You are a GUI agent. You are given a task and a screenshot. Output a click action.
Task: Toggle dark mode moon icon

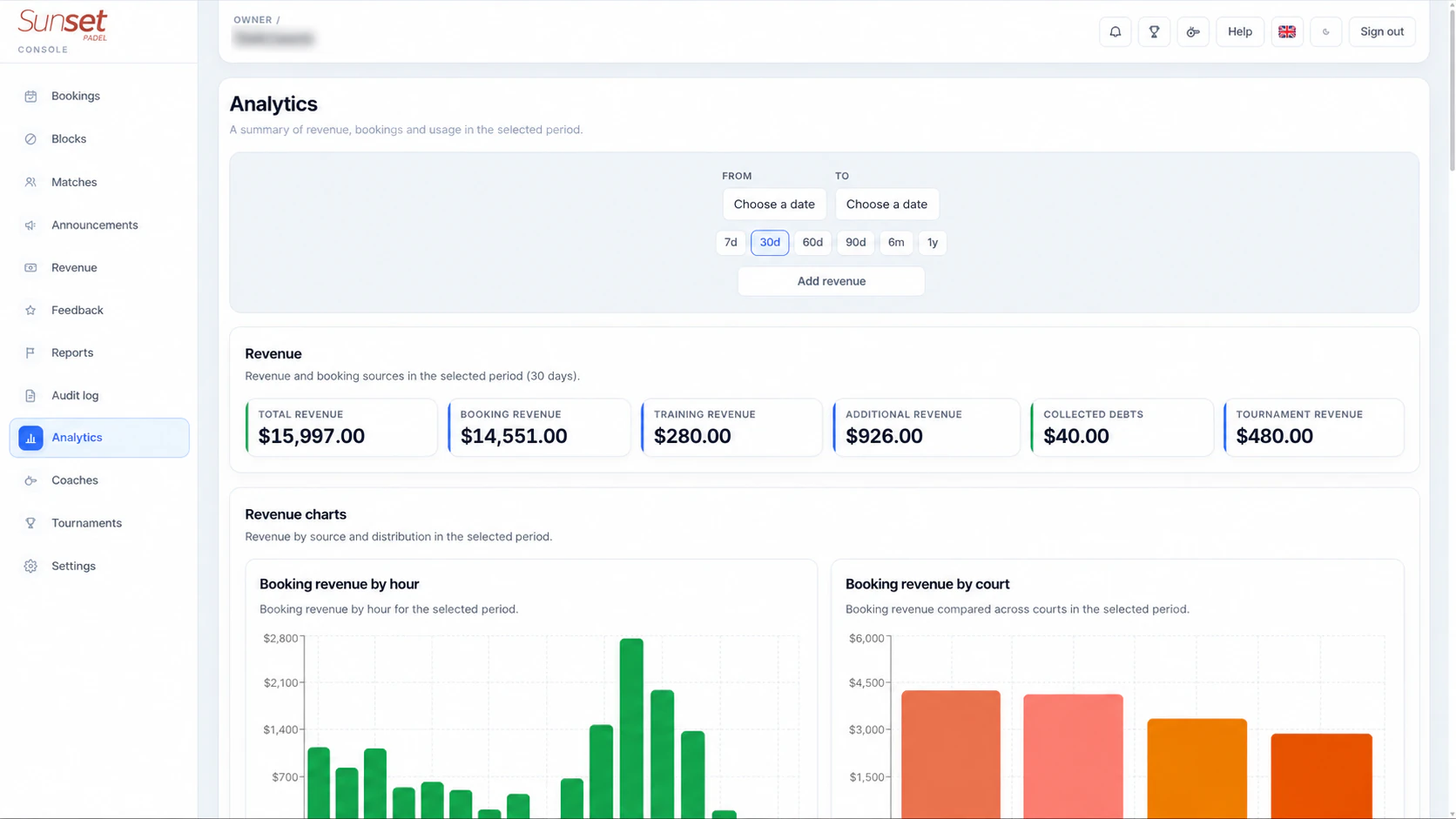(1326, 32)
